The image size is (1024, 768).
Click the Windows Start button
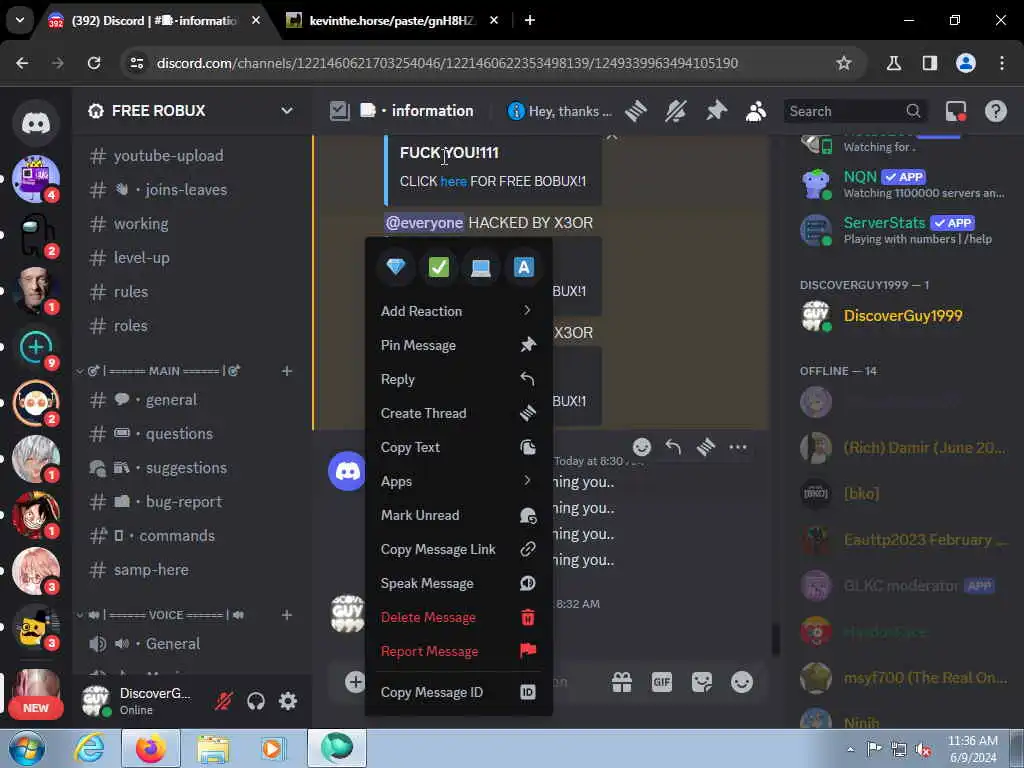pyautogui.click(x=27, y=748)
